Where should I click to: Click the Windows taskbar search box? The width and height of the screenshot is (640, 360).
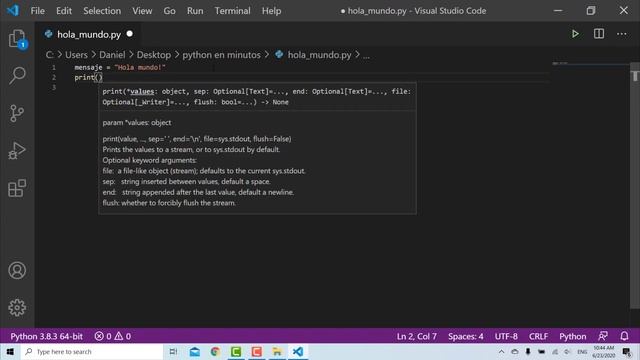tap(91, 351)
